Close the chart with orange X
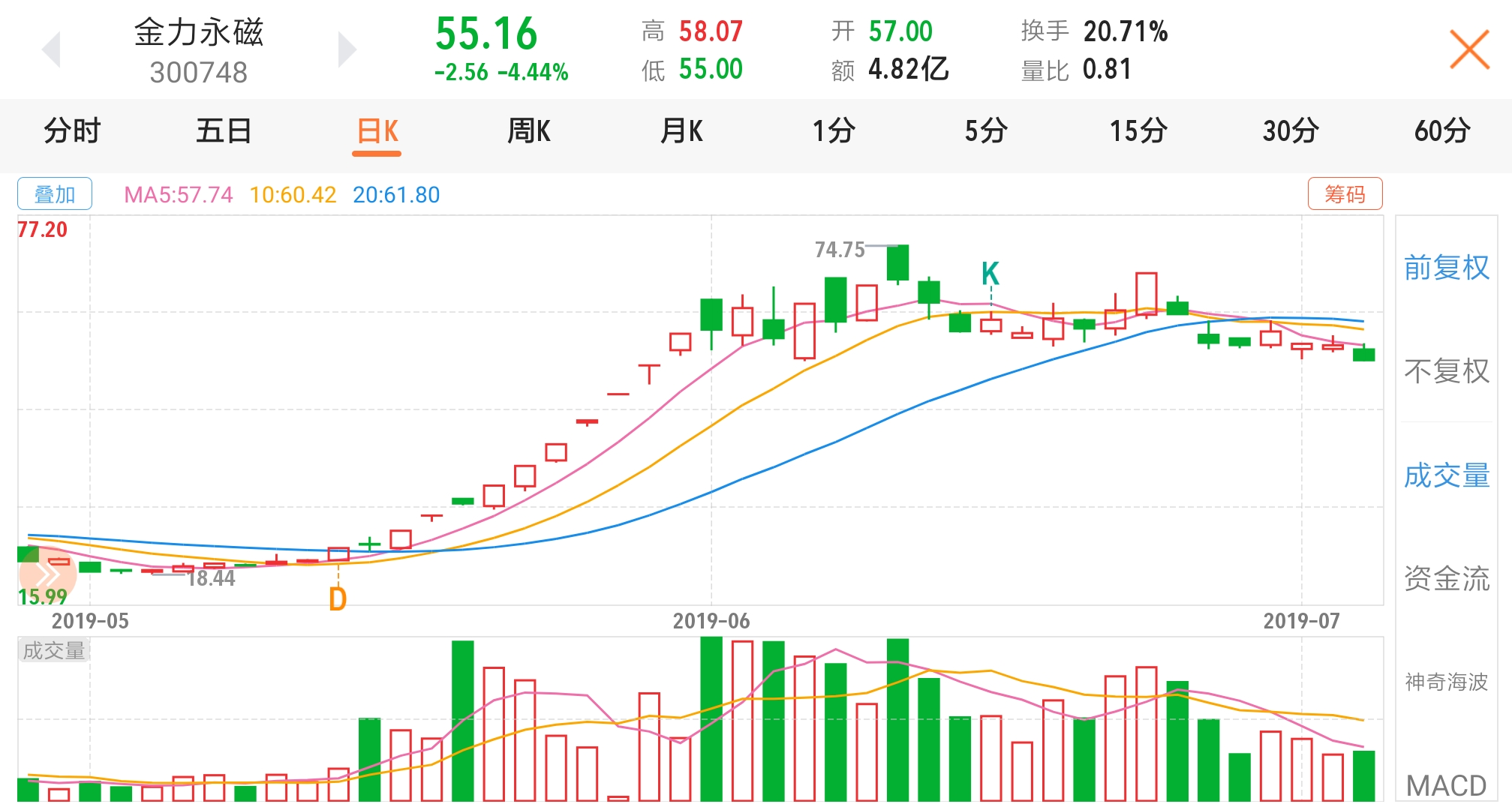Image resolution: width=1512 pixels, height=810 pixels. 1469,50
